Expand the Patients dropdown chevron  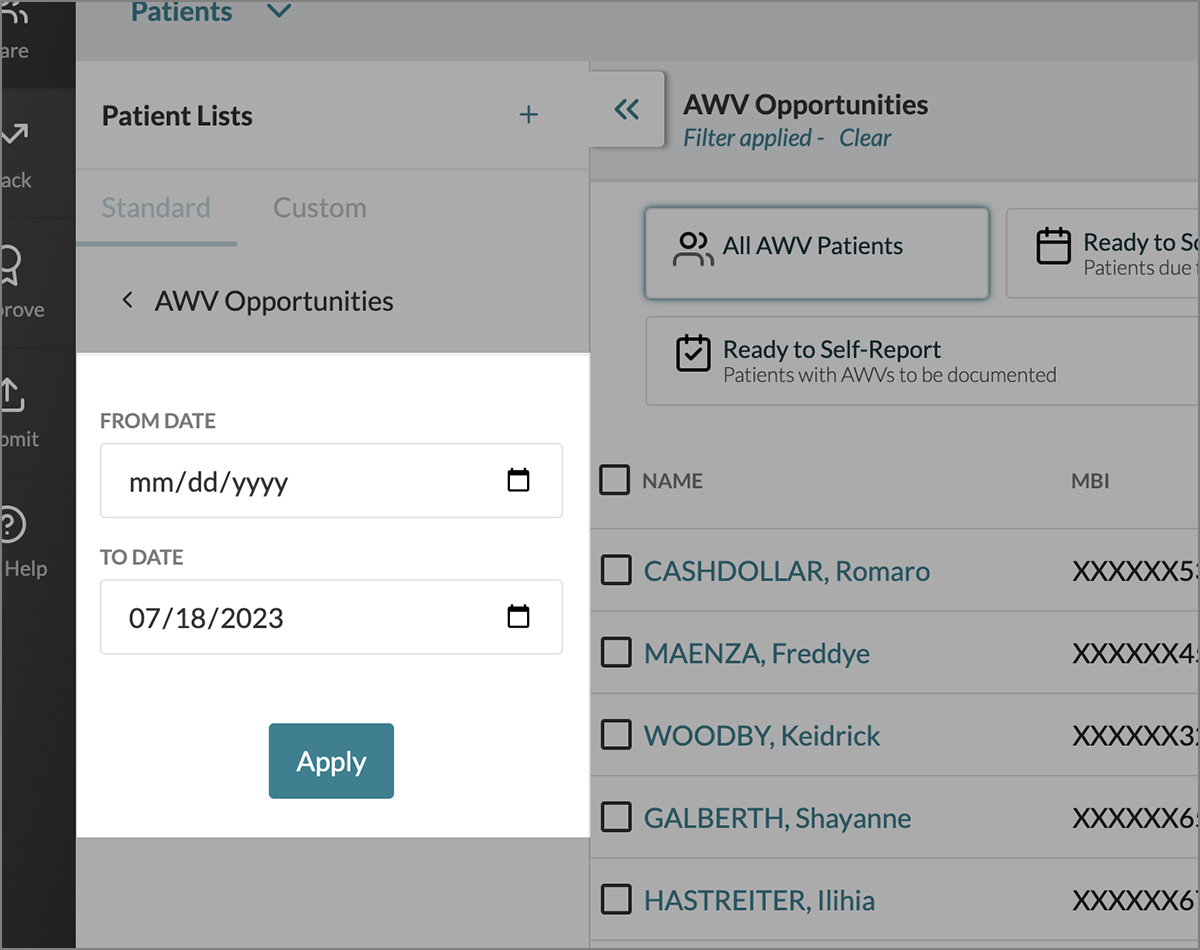[x=279, y=12]
